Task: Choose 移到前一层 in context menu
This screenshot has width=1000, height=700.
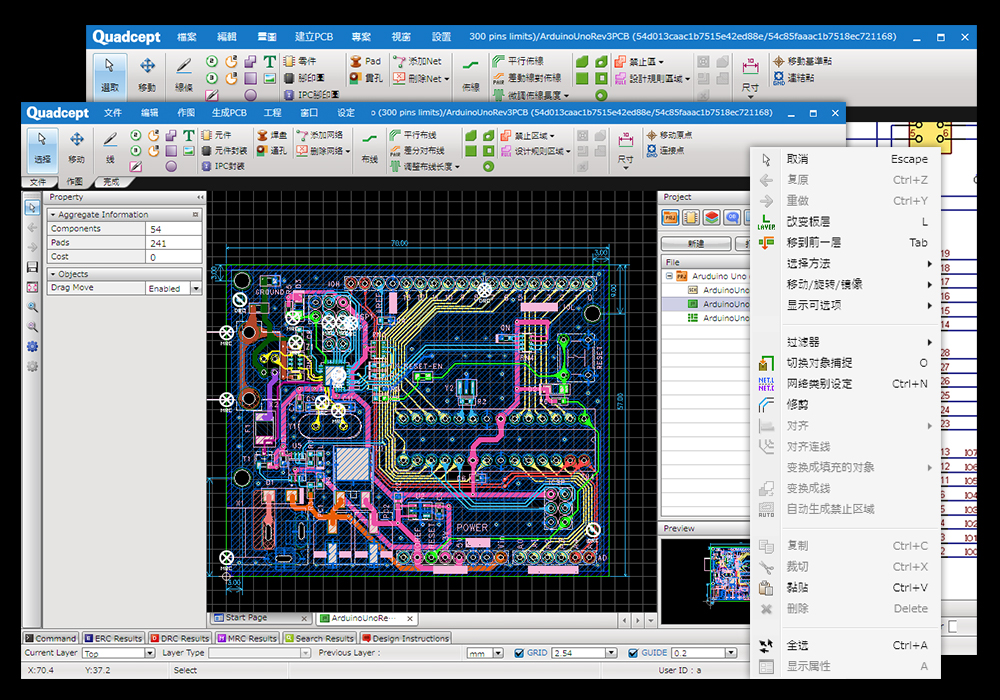Action: tap(846, 243)
